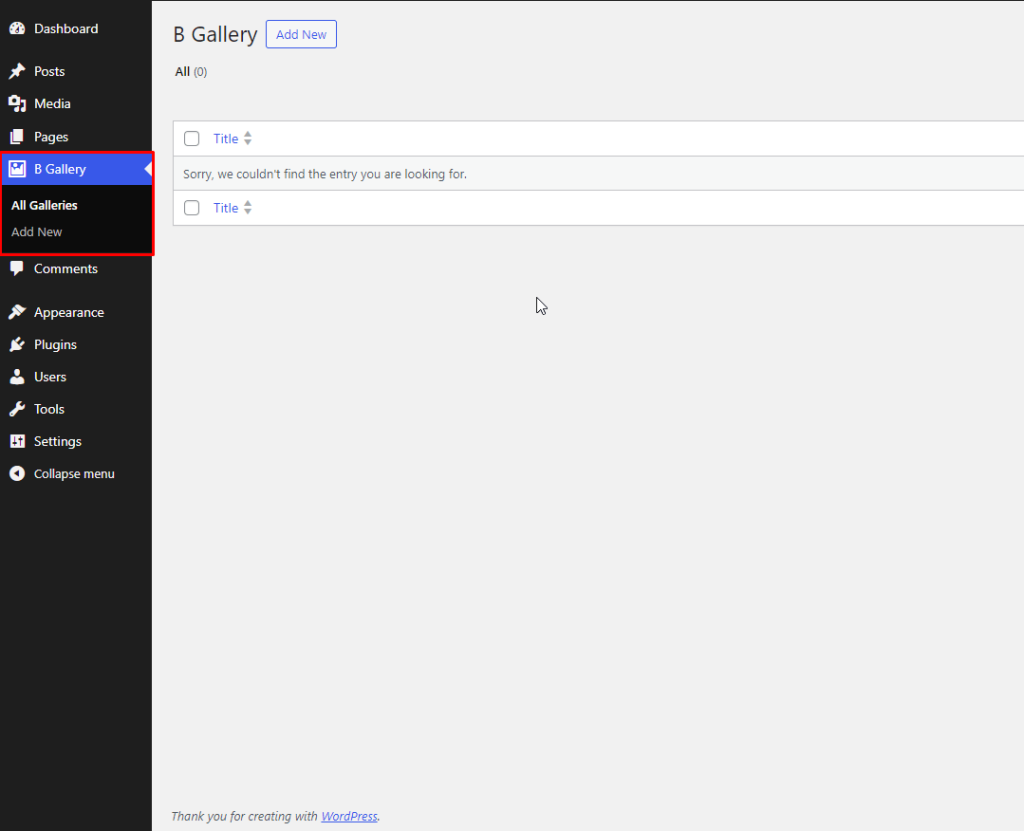Click the Tools wrench icon
This screenshot has width=1024, height=831.
click(x=17, y=409)
